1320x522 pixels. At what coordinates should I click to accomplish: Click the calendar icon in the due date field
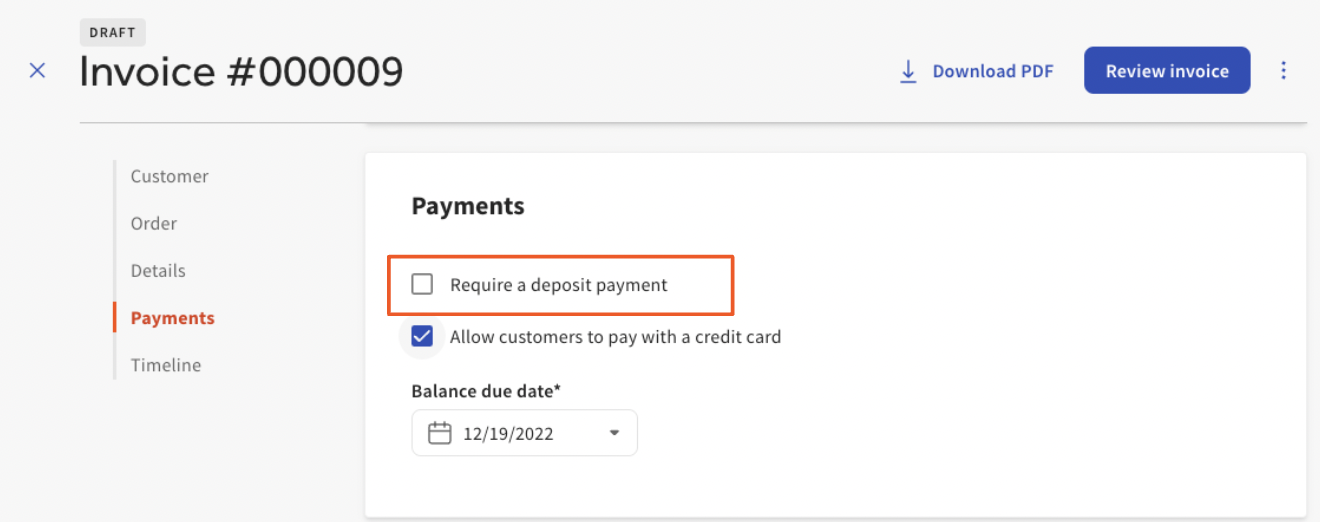point(439,433)
